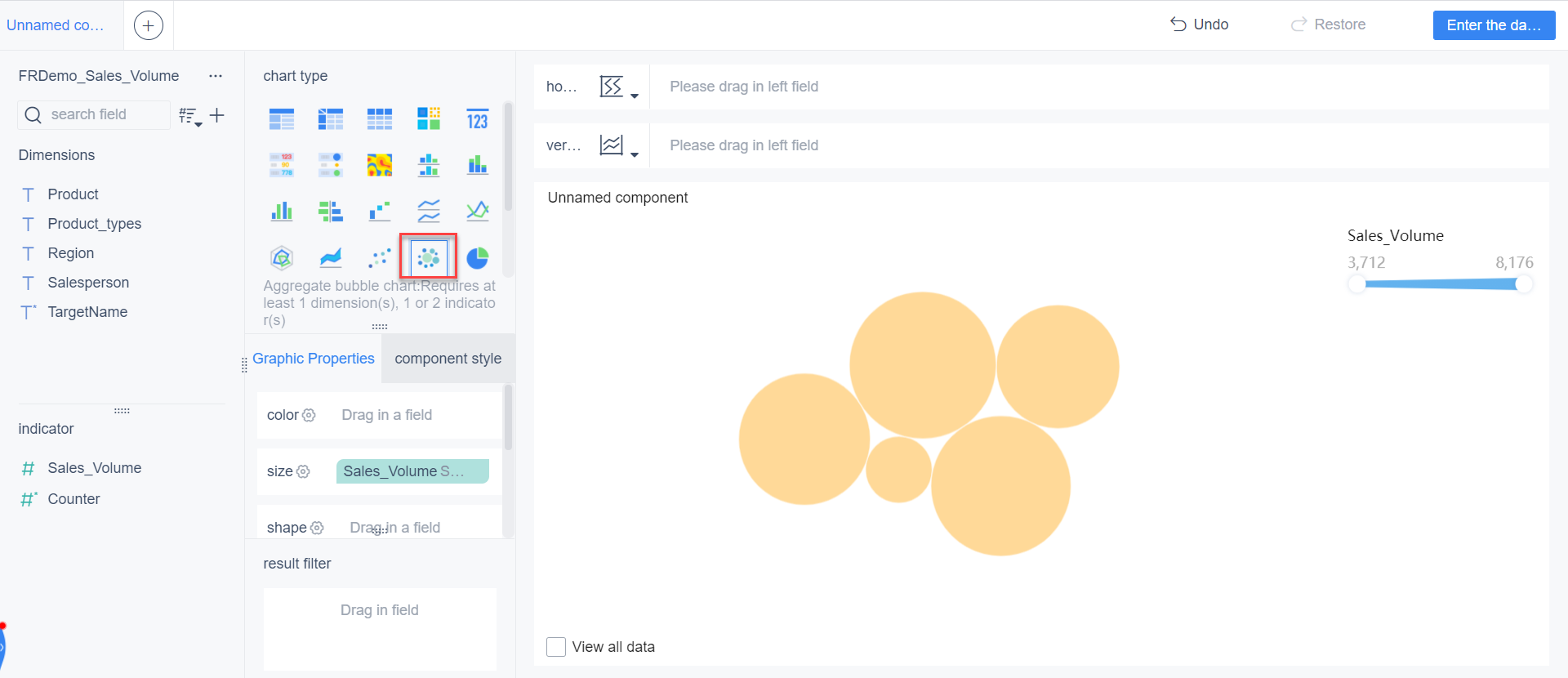Select the area chart type

tap(331, 258)
